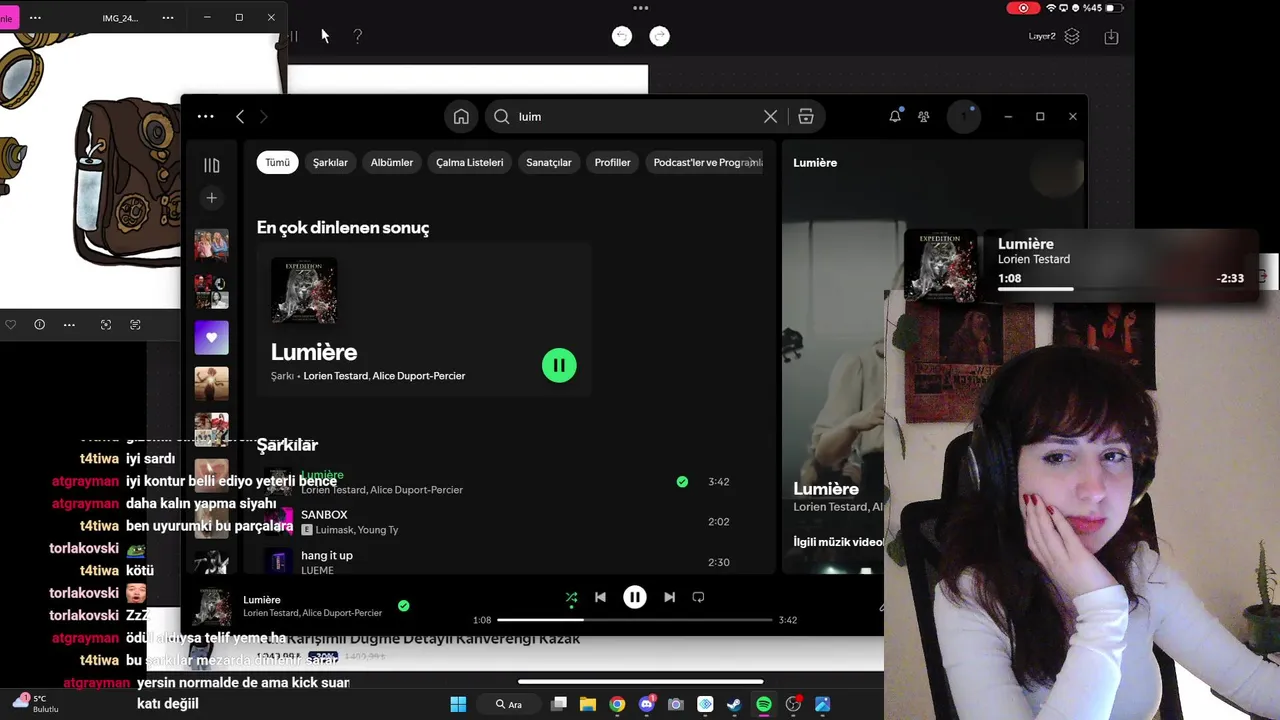Open Lumière title in top result card
The image size is (1280, 720).
coord(314,352)
